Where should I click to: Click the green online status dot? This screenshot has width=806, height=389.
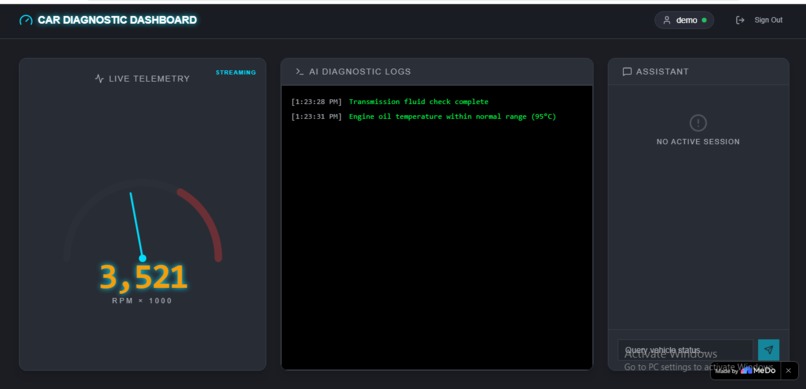pos(704,20)
